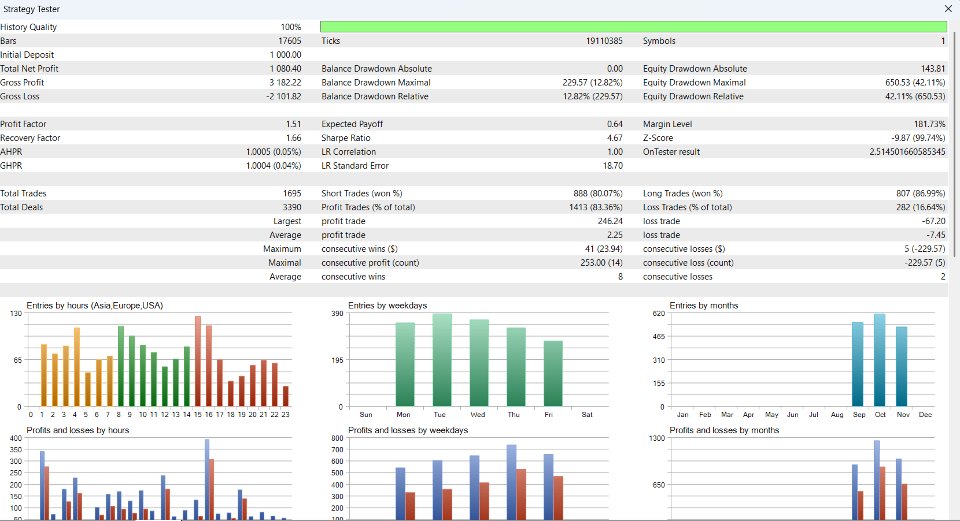960x521 pixels.
Task: Select Short Trades value 888 (80.07%)
Action: click(x=598, y=193)
